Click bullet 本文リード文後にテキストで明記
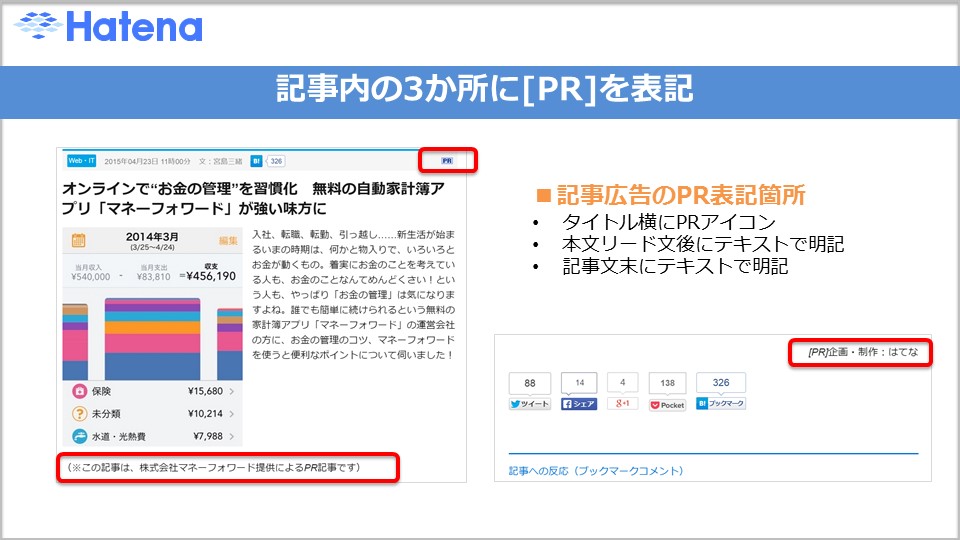 click(x=703, y=244)
